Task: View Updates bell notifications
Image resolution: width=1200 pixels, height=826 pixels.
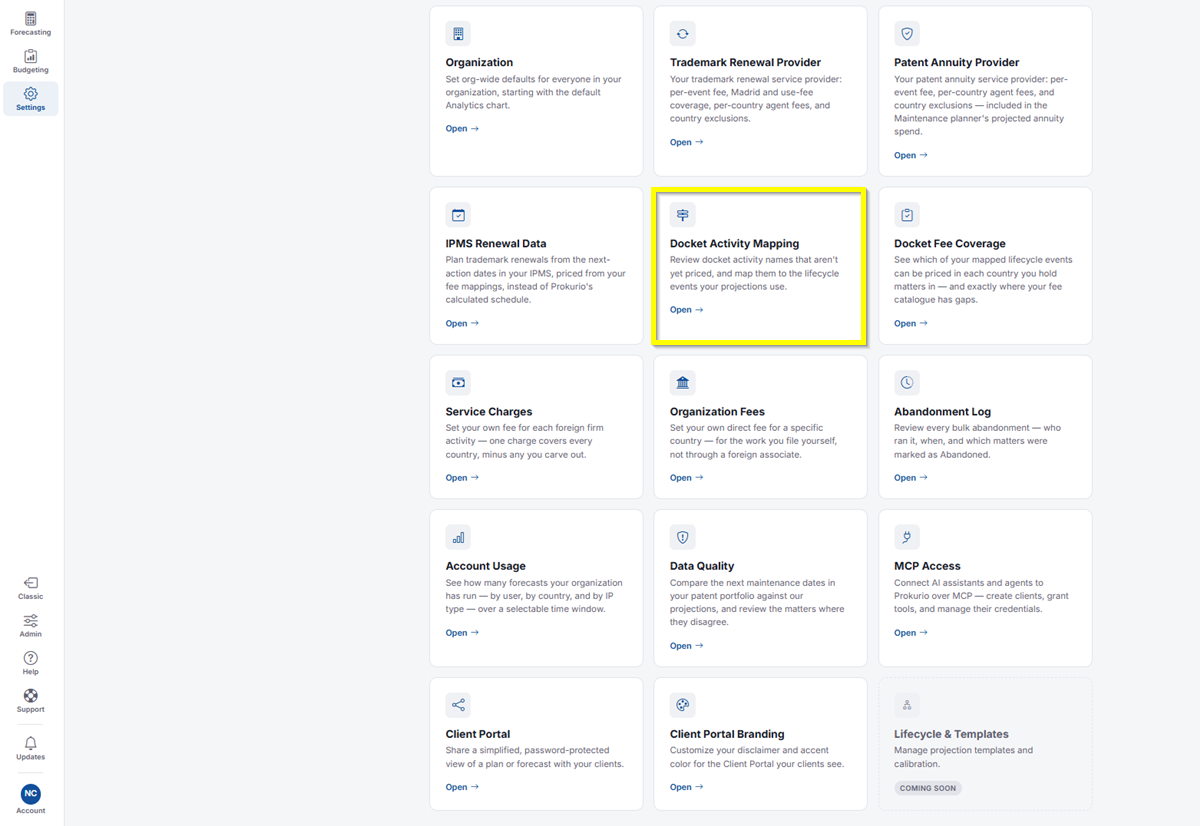Action: 30,748
